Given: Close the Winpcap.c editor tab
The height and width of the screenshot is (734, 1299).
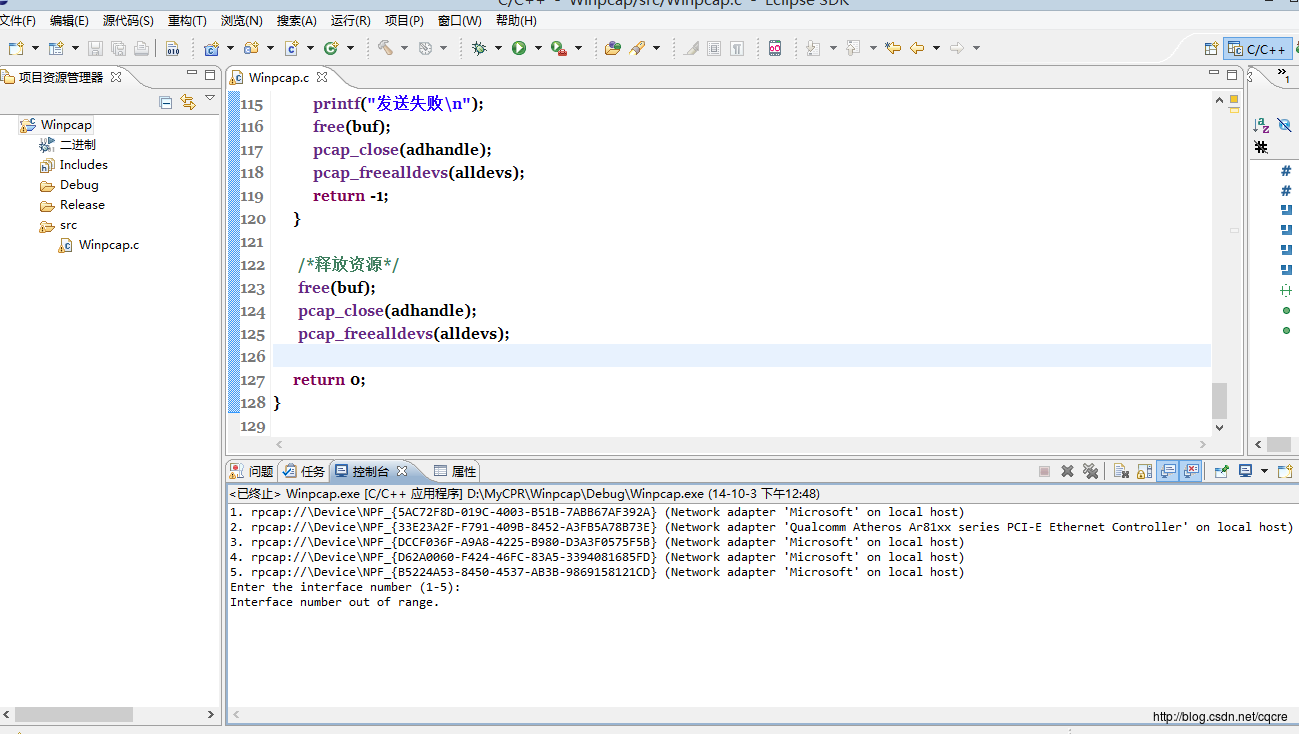Looking at the screenshot, I should [x=322, y=77].
